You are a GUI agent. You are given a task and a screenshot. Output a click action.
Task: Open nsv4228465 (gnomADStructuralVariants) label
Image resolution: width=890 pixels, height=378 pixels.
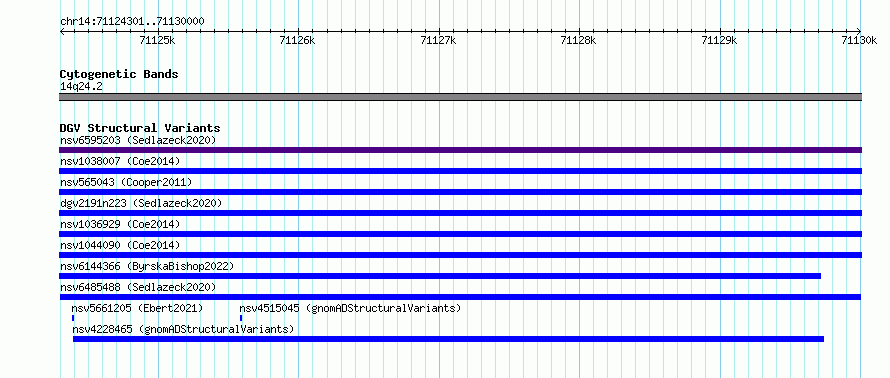coord(183,329)
